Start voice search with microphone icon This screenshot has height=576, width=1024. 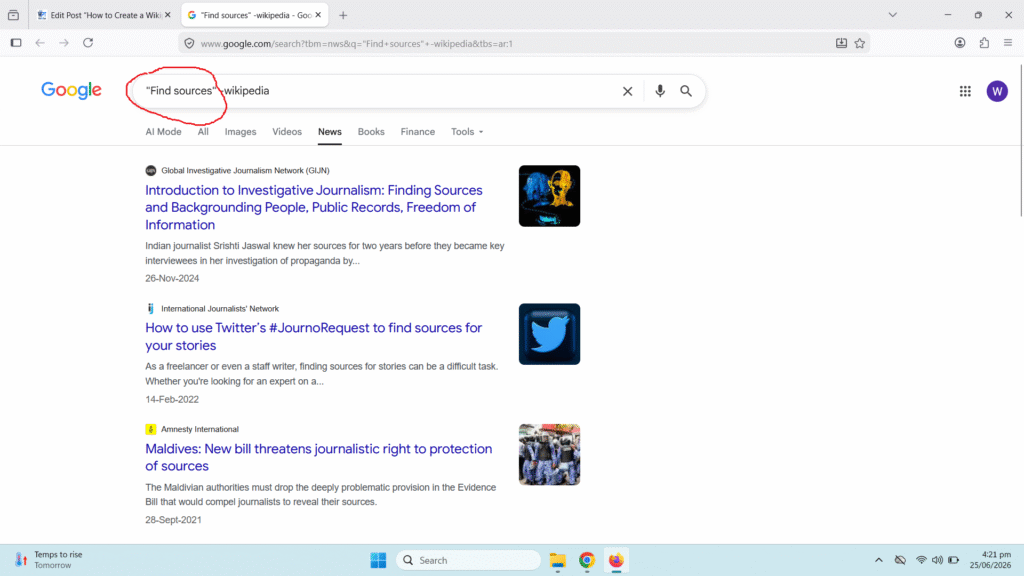pyautogui.click(x=660, y=91)
